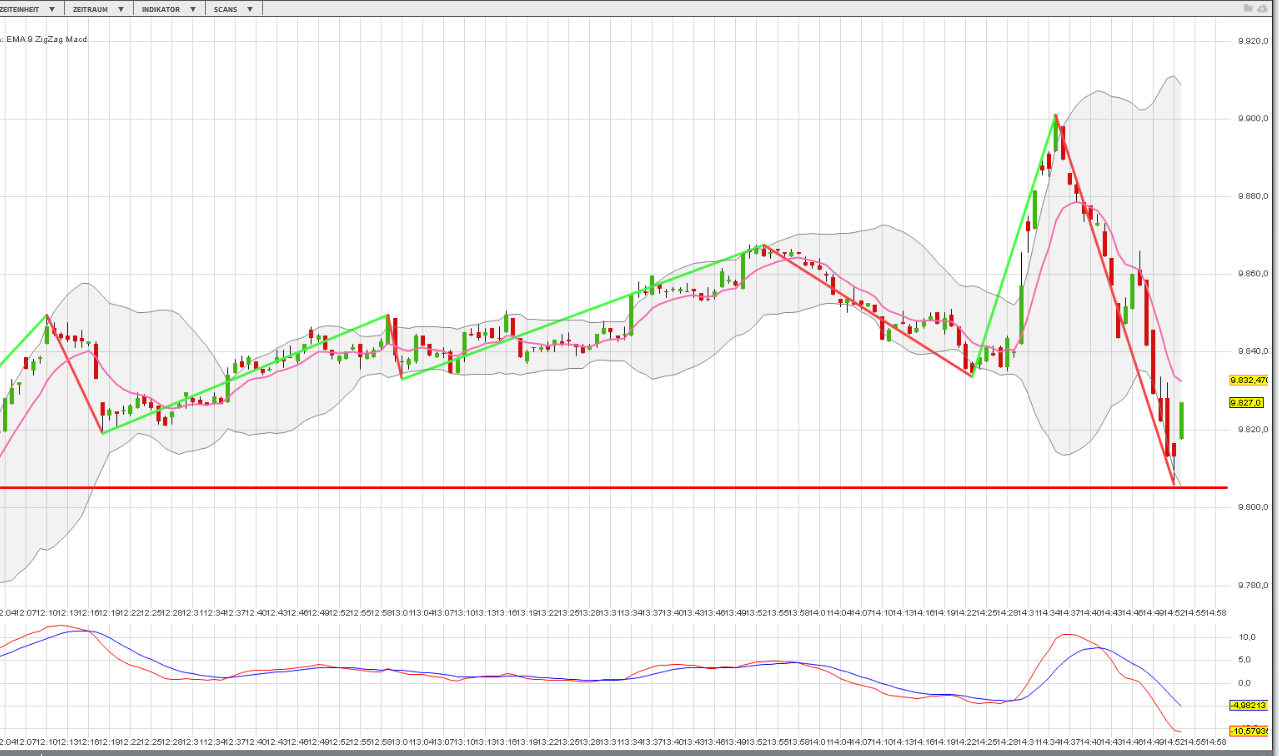Select the Macd indicator label
This screenshot has width=1279, height=756.
(75, 40)
